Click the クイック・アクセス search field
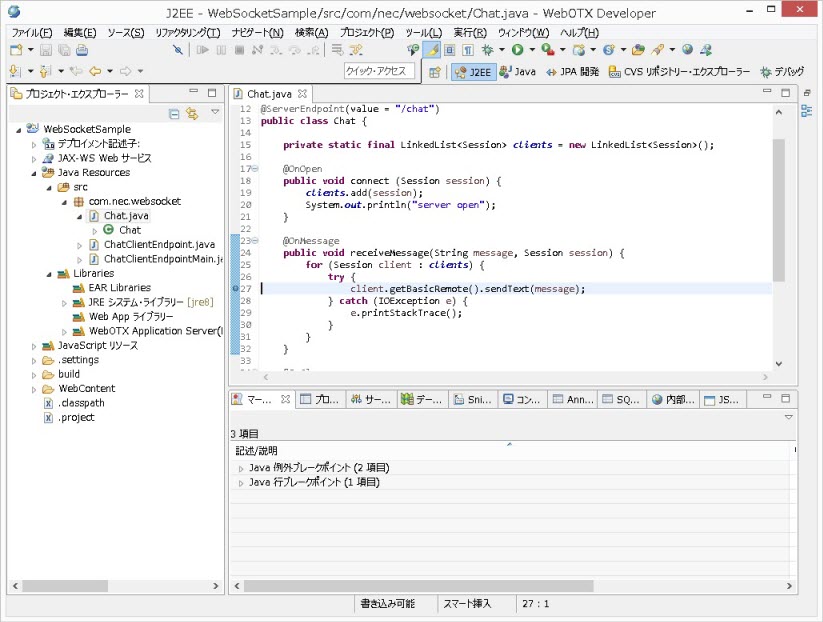The width and height of the screenshot is (823, 622). pos(377,71)
